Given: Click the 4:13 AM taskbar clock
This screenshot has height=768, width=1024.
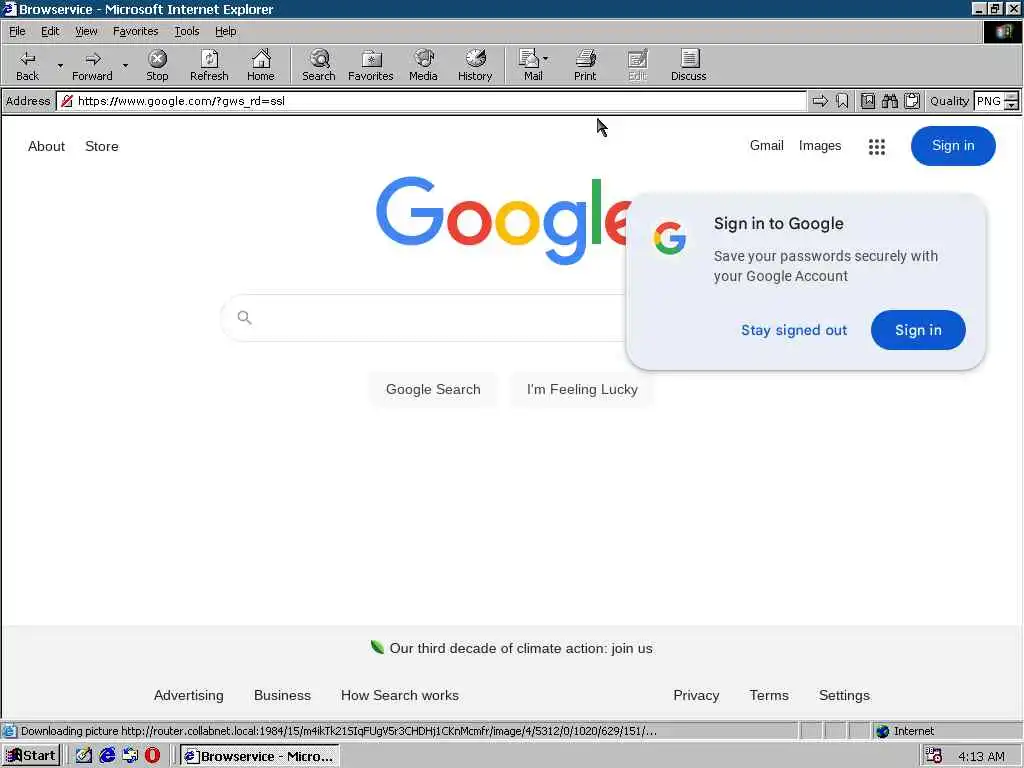Looking at the screenshot, I should tap(981, 756).
